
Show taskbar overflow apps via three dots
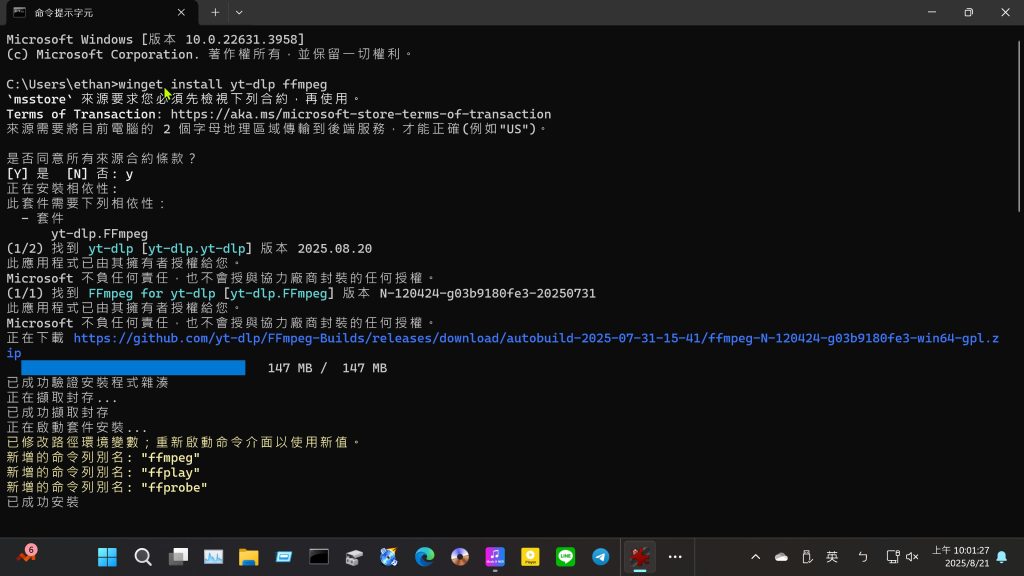675,557
